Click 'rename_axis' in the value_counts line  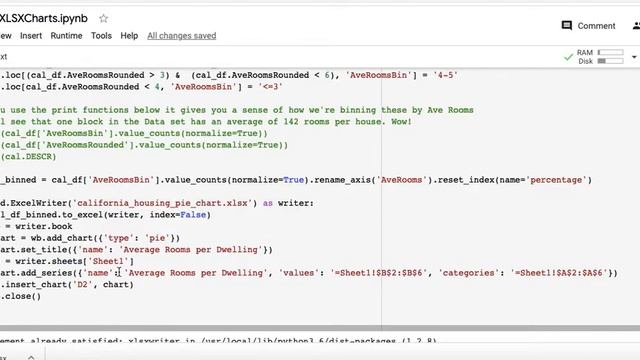click(342, 180)
